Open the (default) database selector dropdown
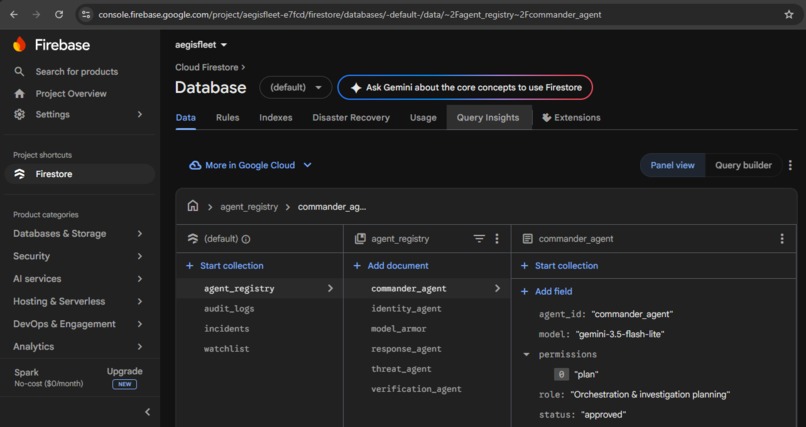 tap(296, 87)
